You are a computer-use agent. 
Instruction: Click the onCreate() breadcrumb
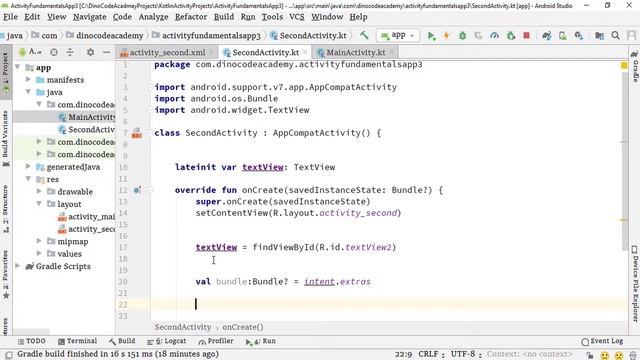tap(242, 327)
